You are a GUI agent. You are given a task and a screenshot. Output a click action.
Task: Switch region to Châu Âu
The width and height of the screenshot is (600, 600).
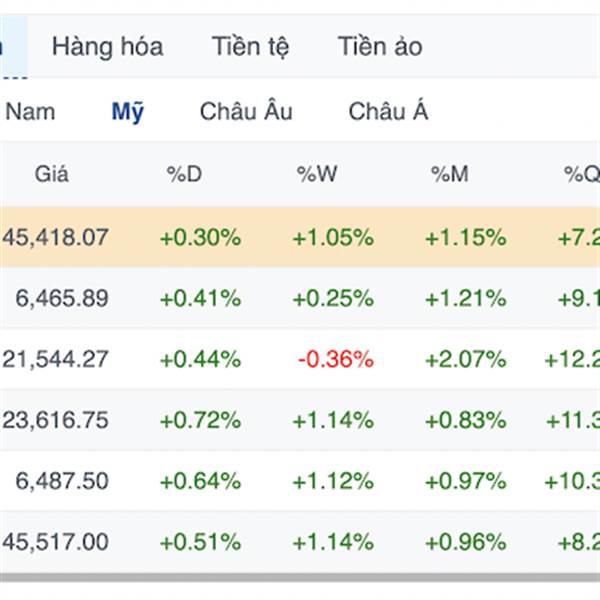pyautogui.click(x=246, y=111)
